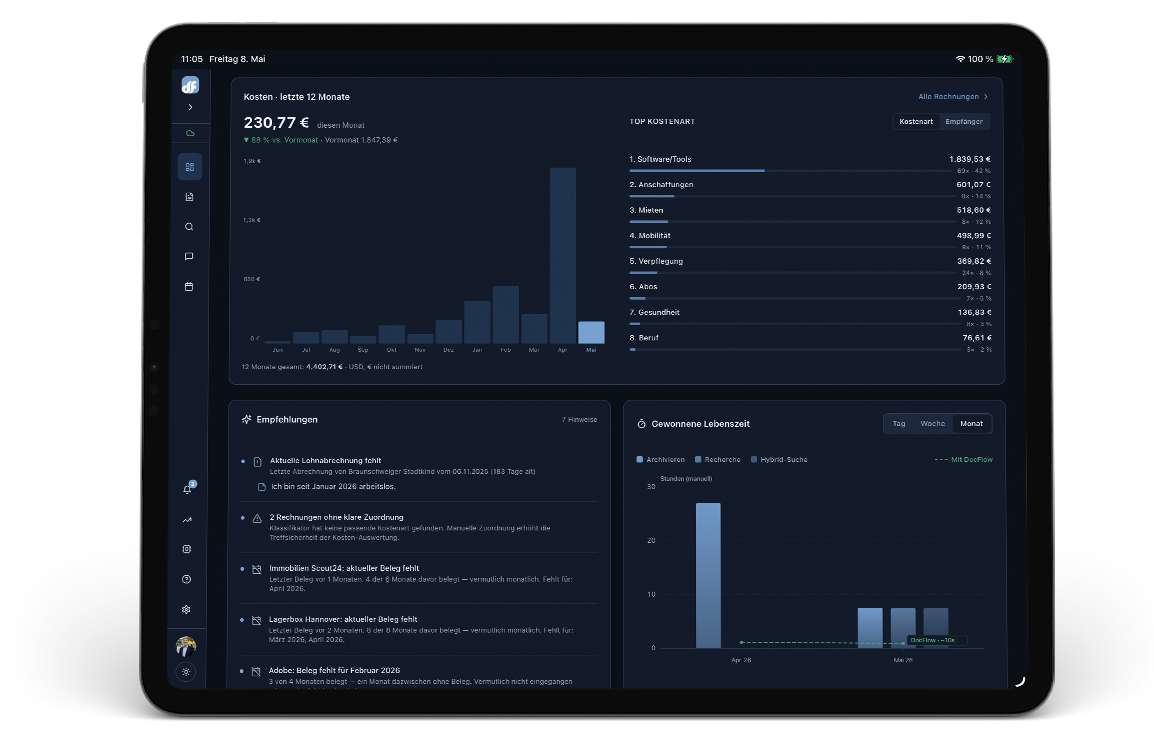Select the 'Kostenart' segment
Screen dimensions: 1154x746
(x=916, y=122)
